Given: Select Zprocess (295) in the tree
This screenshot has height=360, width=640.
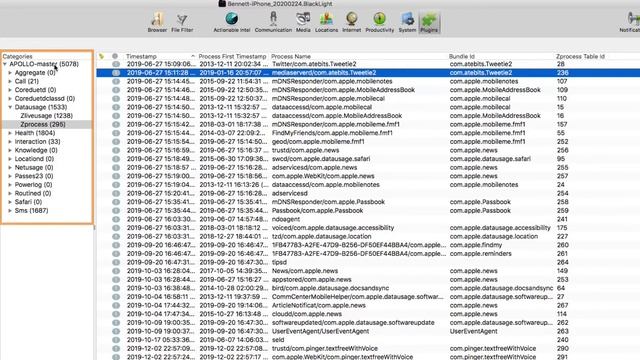Looking at the screenshot, I should 43,124.
